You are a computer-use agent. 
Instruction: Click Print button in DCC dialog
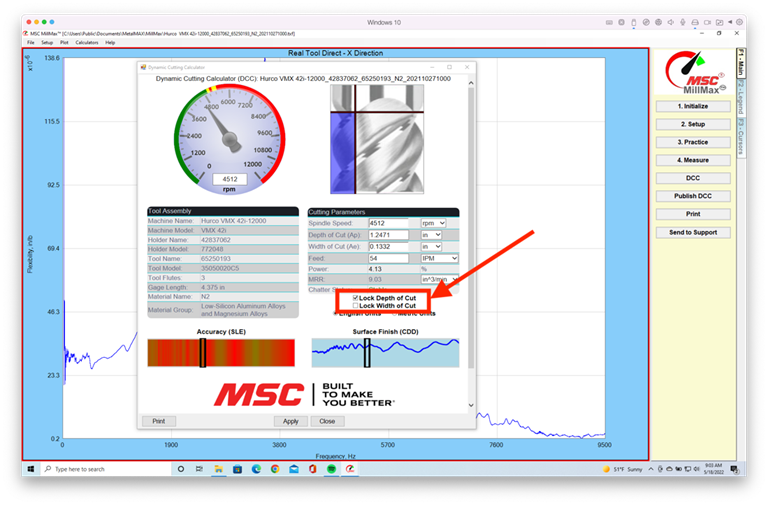pos(159,421)
